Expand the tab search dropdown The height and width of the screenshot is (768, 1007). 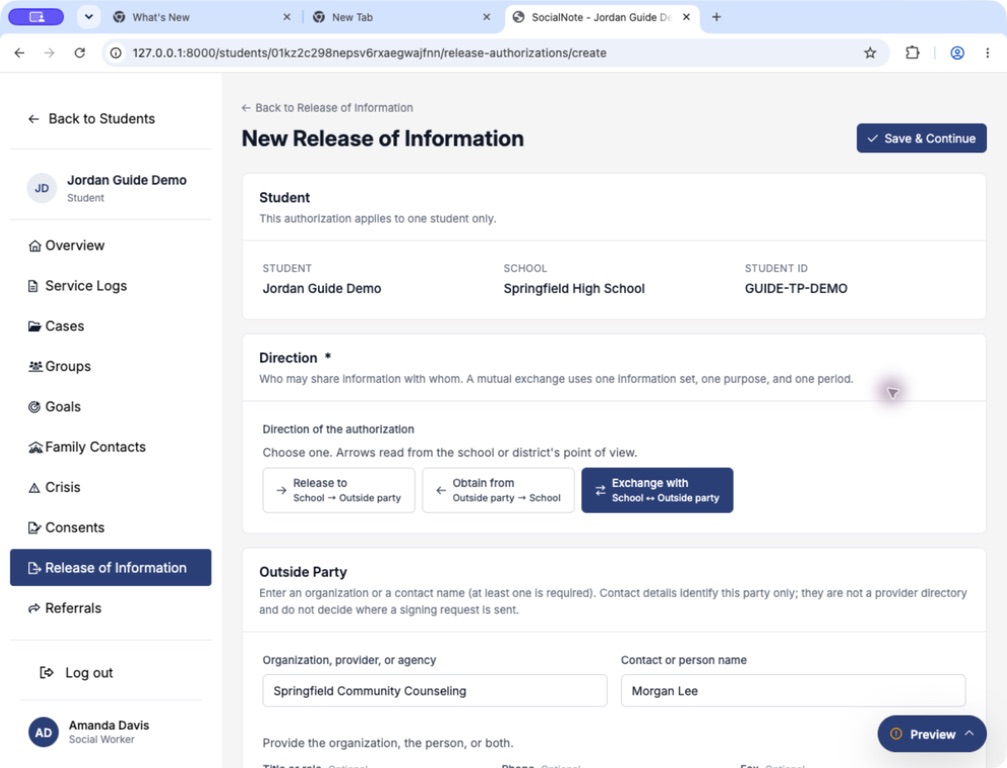tap(89, 17)
